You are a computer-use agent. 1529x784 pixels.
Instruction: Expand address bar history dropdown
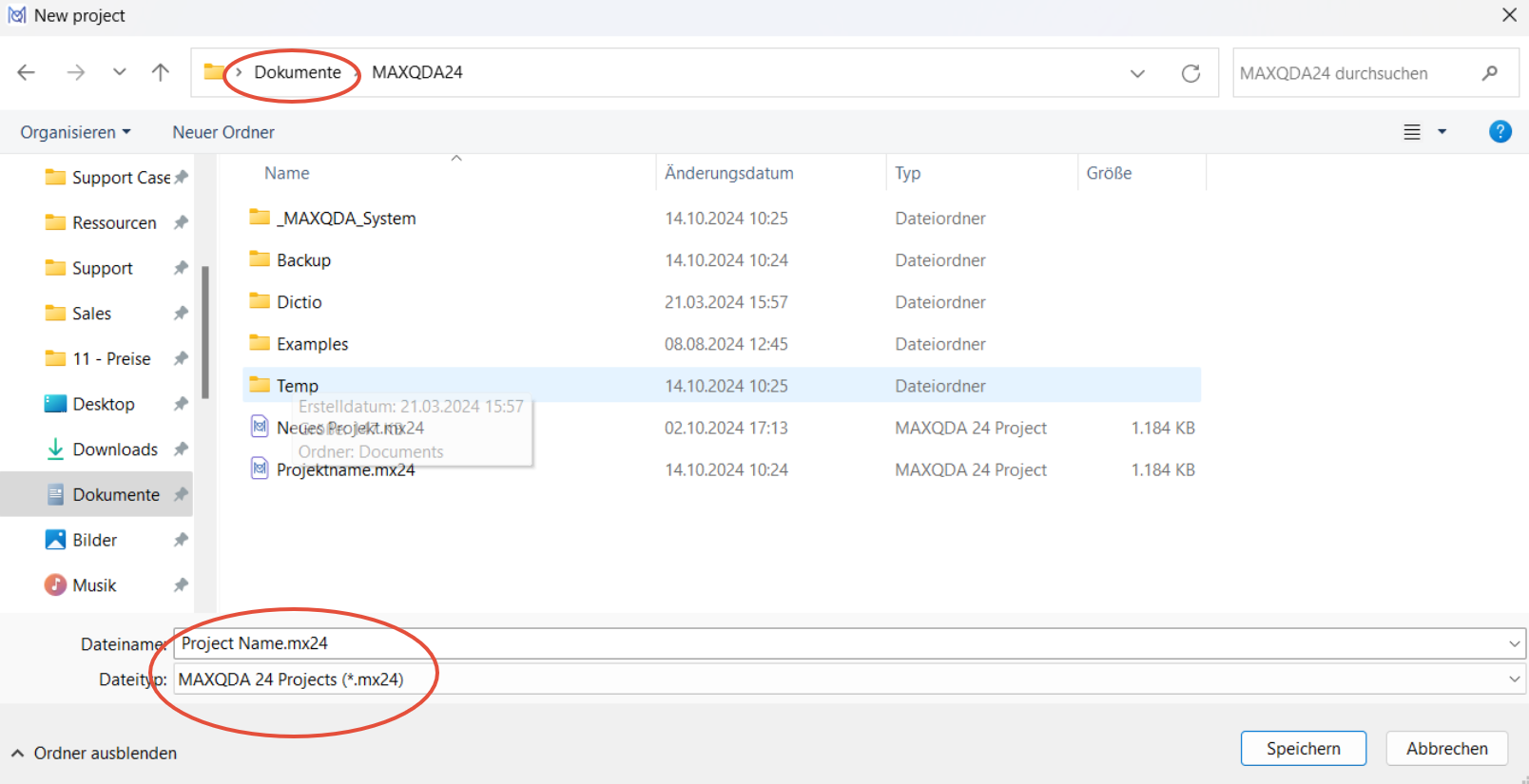point(1137,73)
